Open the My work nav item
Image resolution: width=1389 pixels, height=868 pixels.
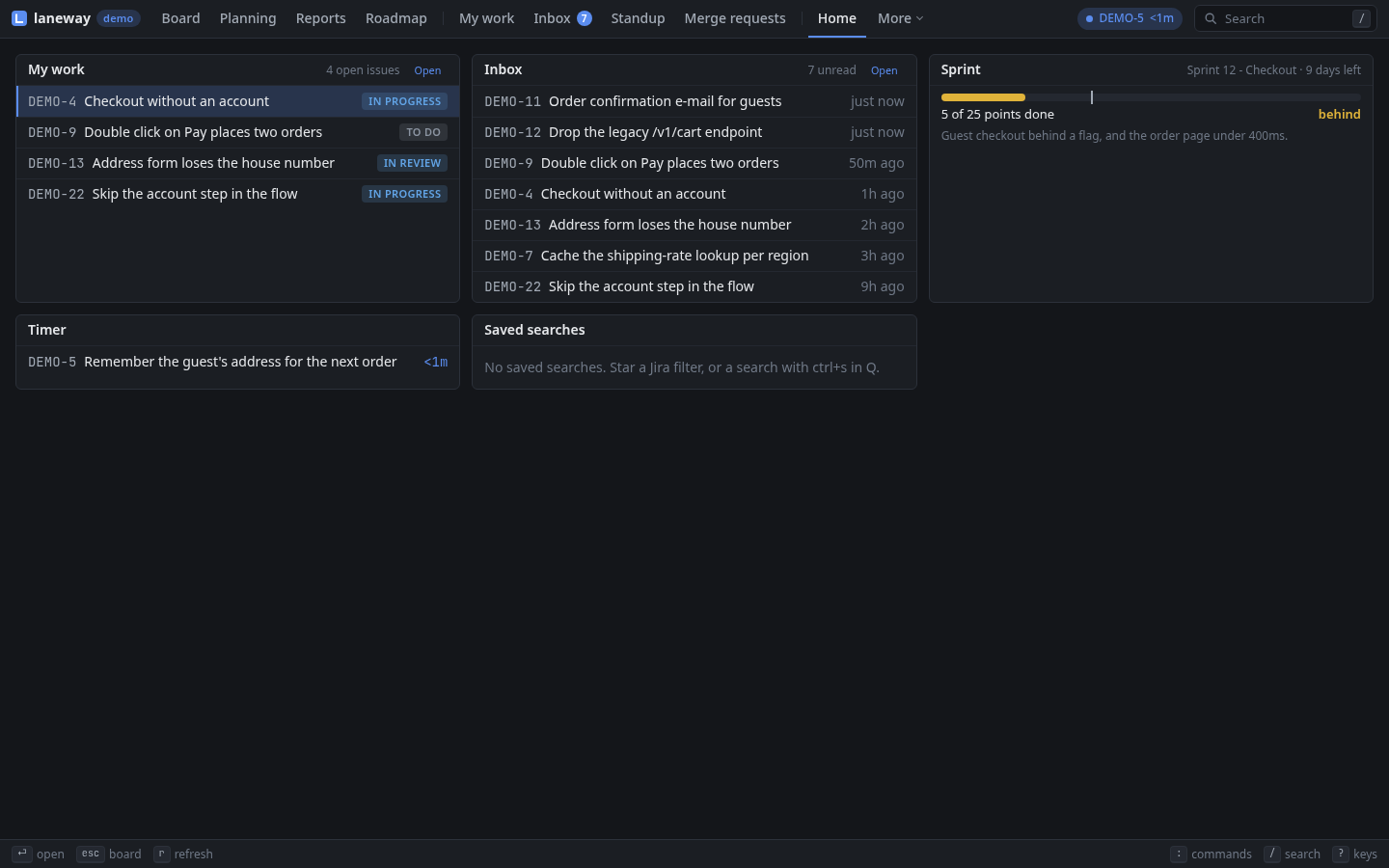(x=486, y=18)
